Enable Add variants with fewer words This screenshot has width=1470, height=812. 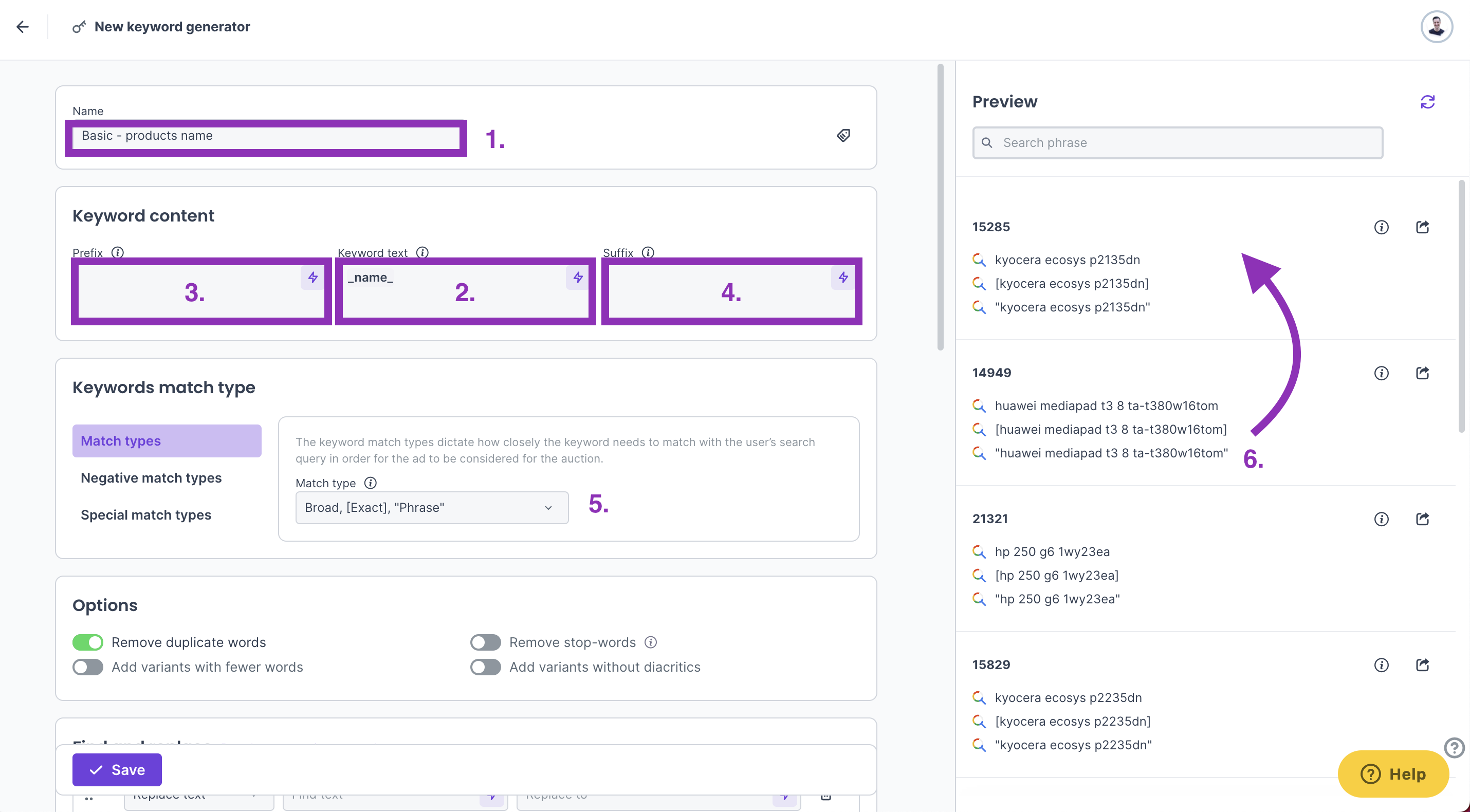tap(88, 667)
